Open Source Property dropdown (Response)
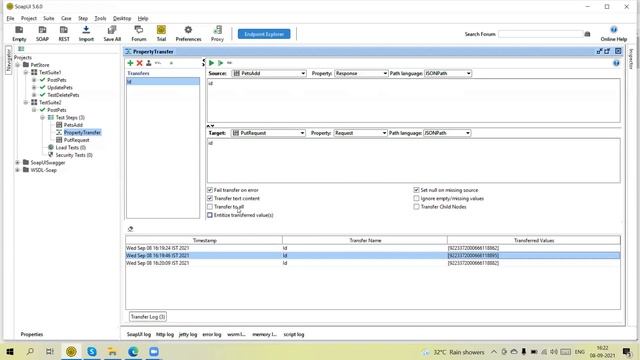 pos(361,73)
